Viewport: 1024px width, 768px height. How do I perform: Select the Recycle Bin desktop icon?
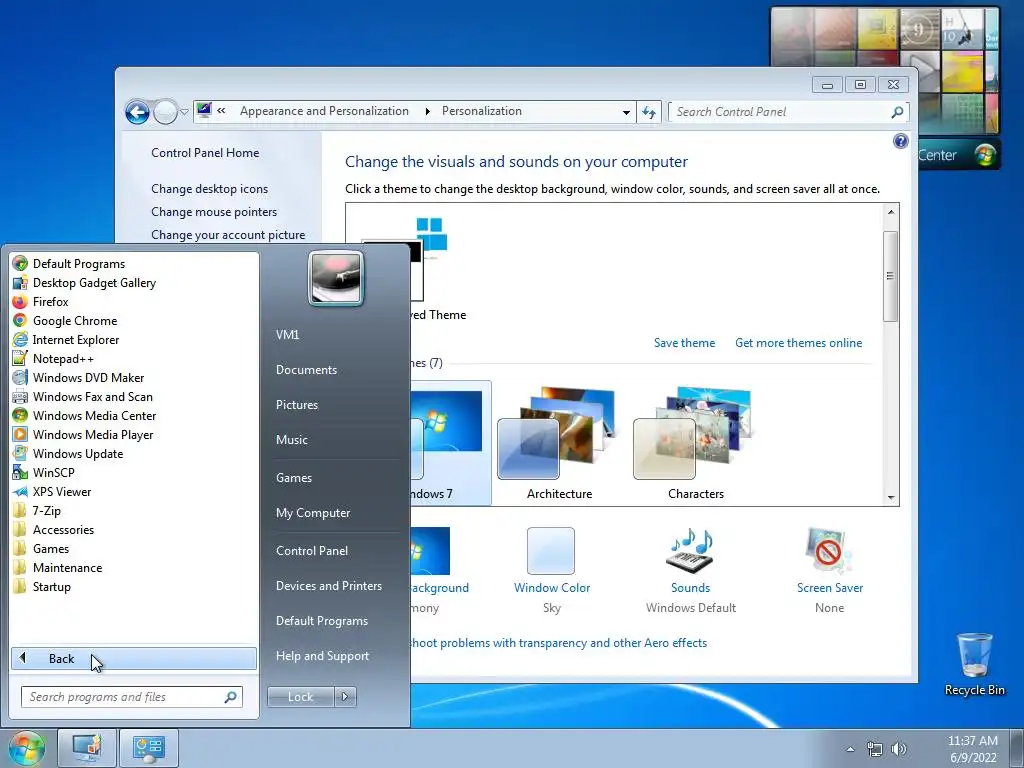(x=974, y=664)
